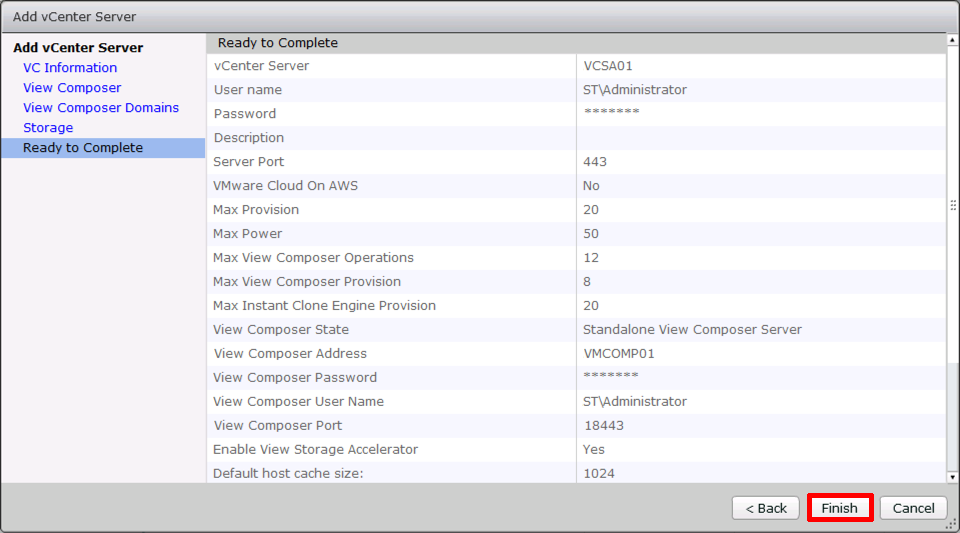Click the vCenter Server row label

coord(261,65)
